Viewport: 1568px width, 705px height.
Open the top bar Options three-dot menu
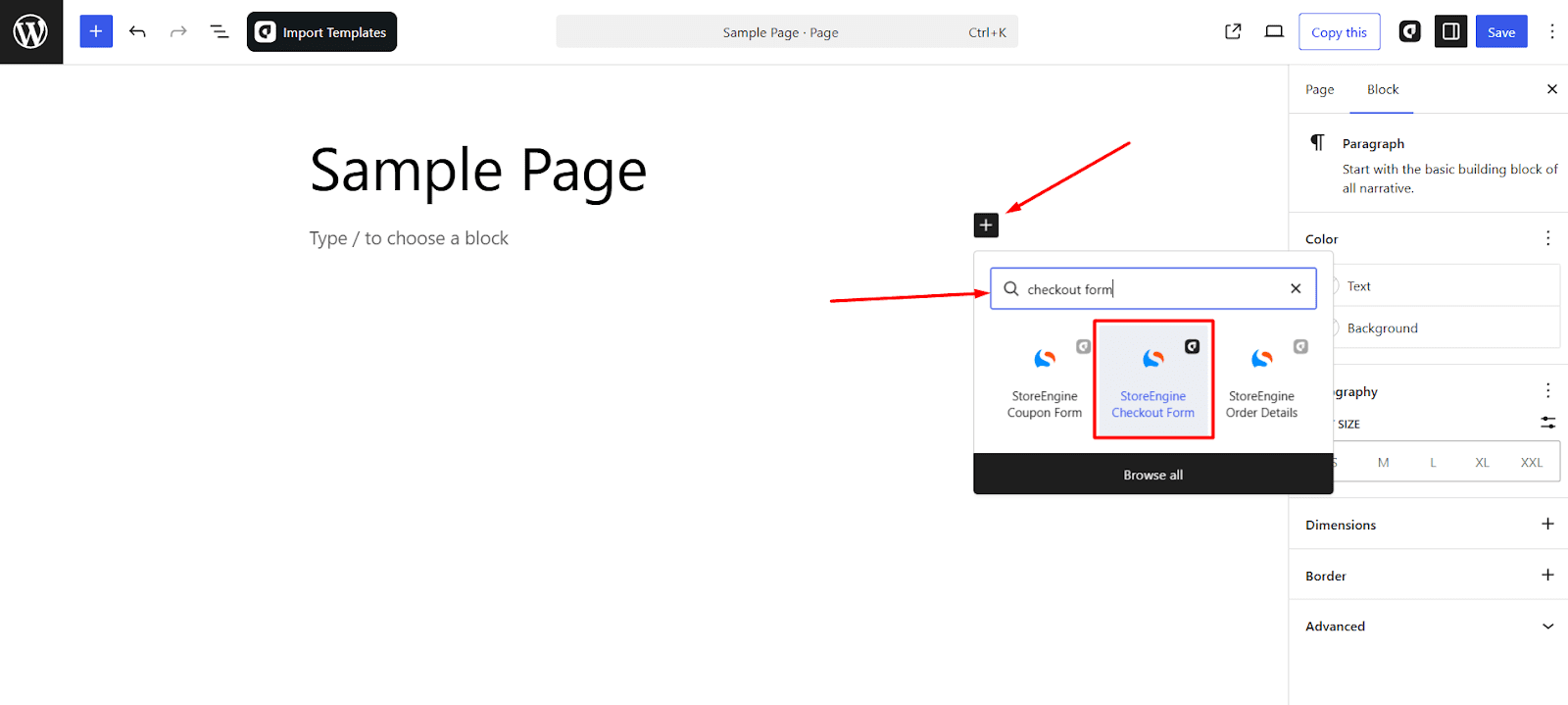(x=1551, y=31)
